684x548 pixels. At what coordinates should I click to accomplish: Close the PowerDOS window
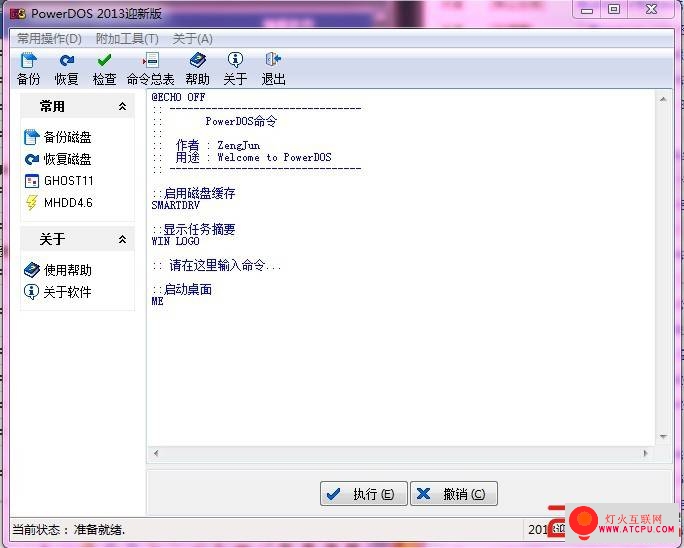(651, 10)
